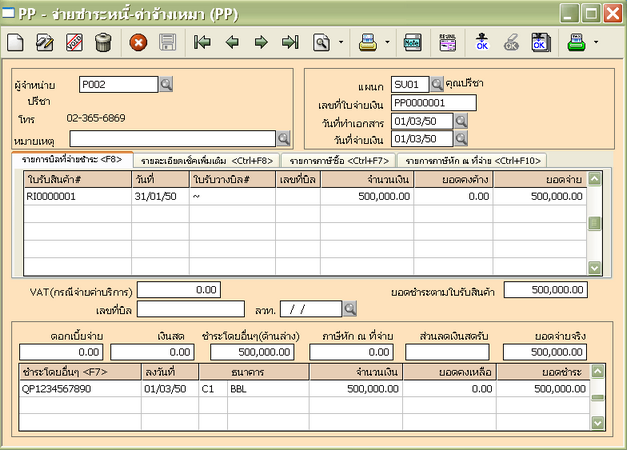Open lookup for supplier code P002
This screenshot has width=627, height=450.
tap(167, 84)
